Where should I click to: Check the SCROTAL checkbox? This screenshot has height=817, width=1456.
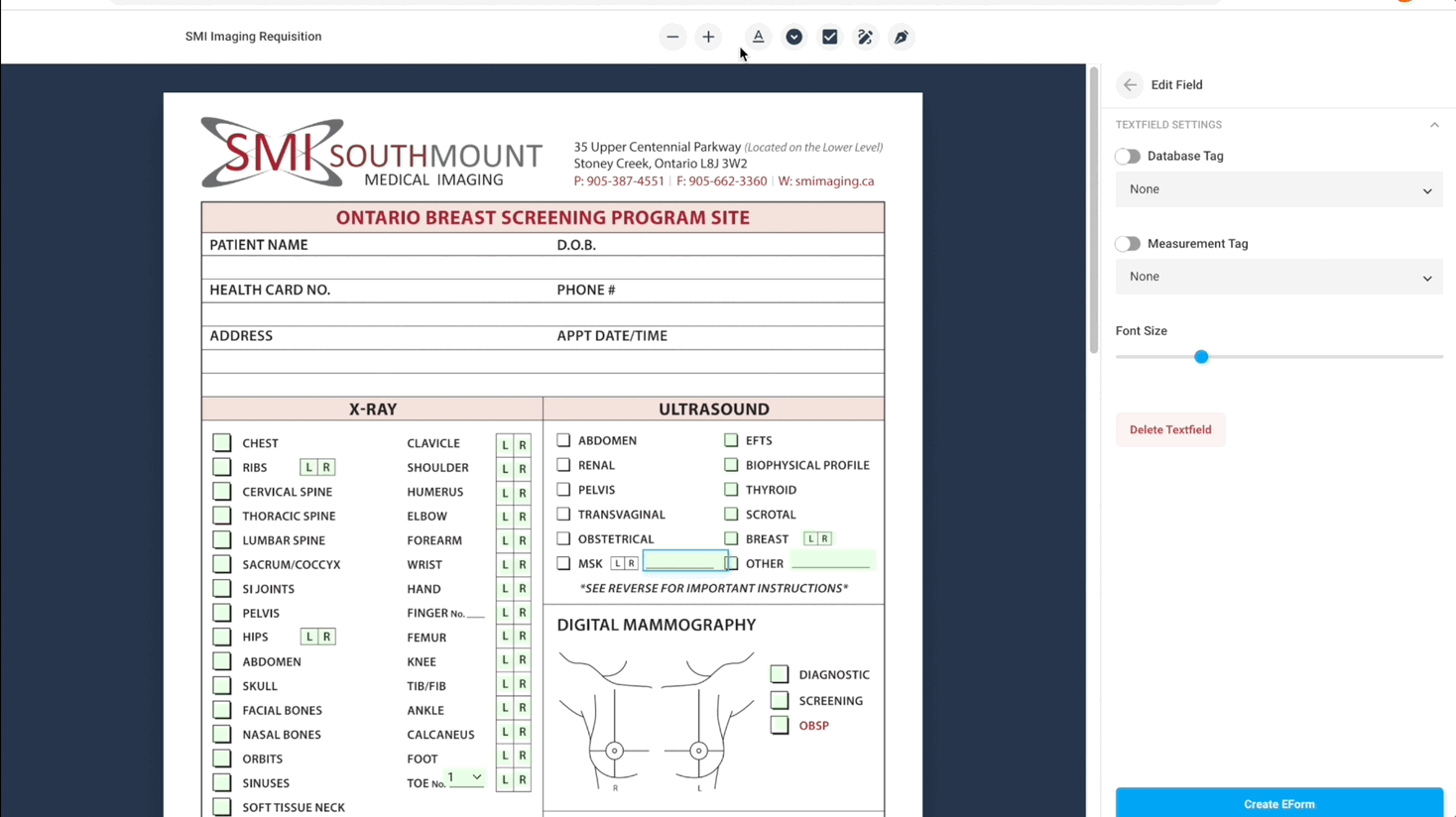tap(731, 514)
